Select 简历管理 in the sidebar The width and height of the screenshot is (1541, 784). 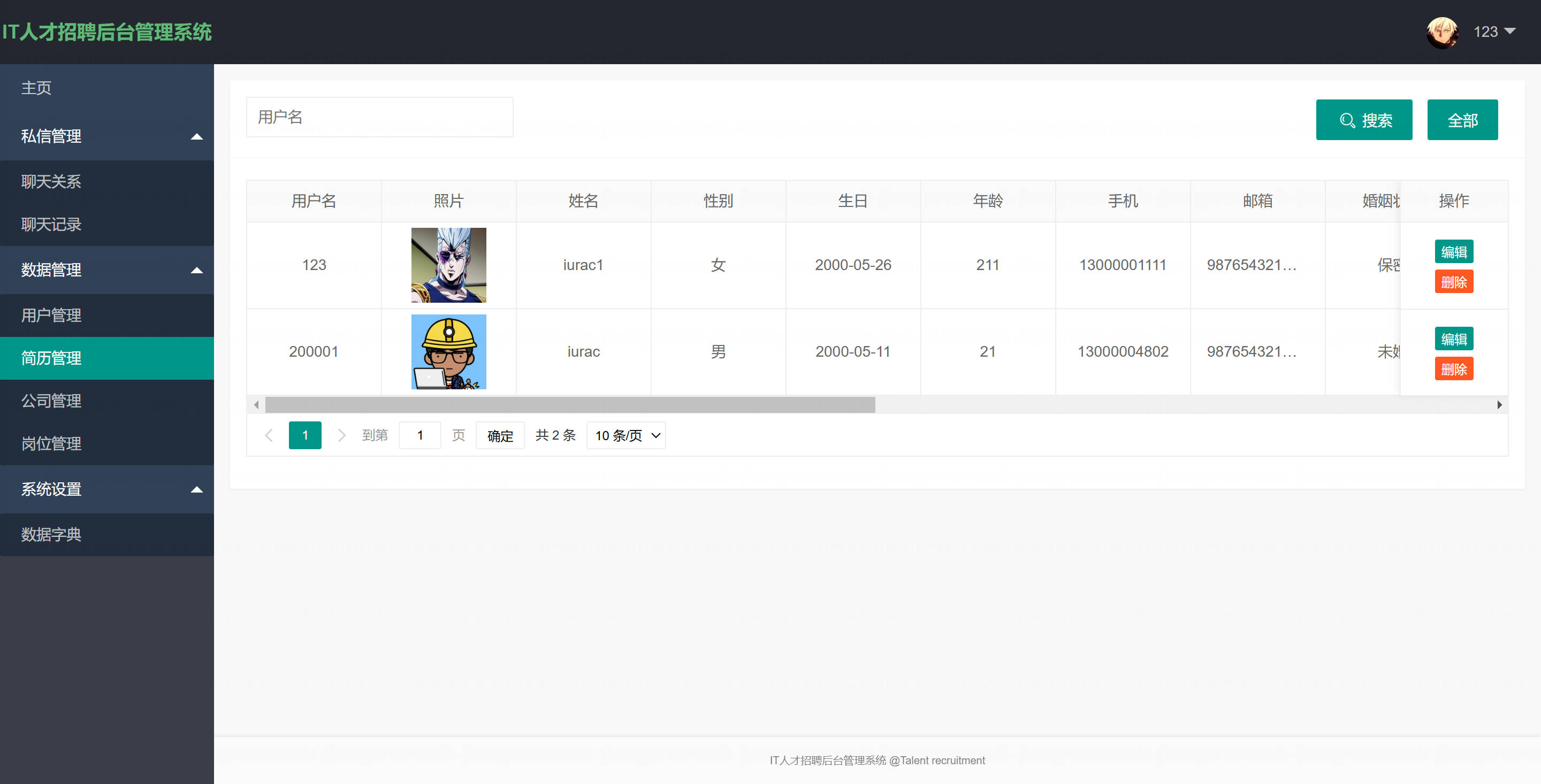point(107,358)
